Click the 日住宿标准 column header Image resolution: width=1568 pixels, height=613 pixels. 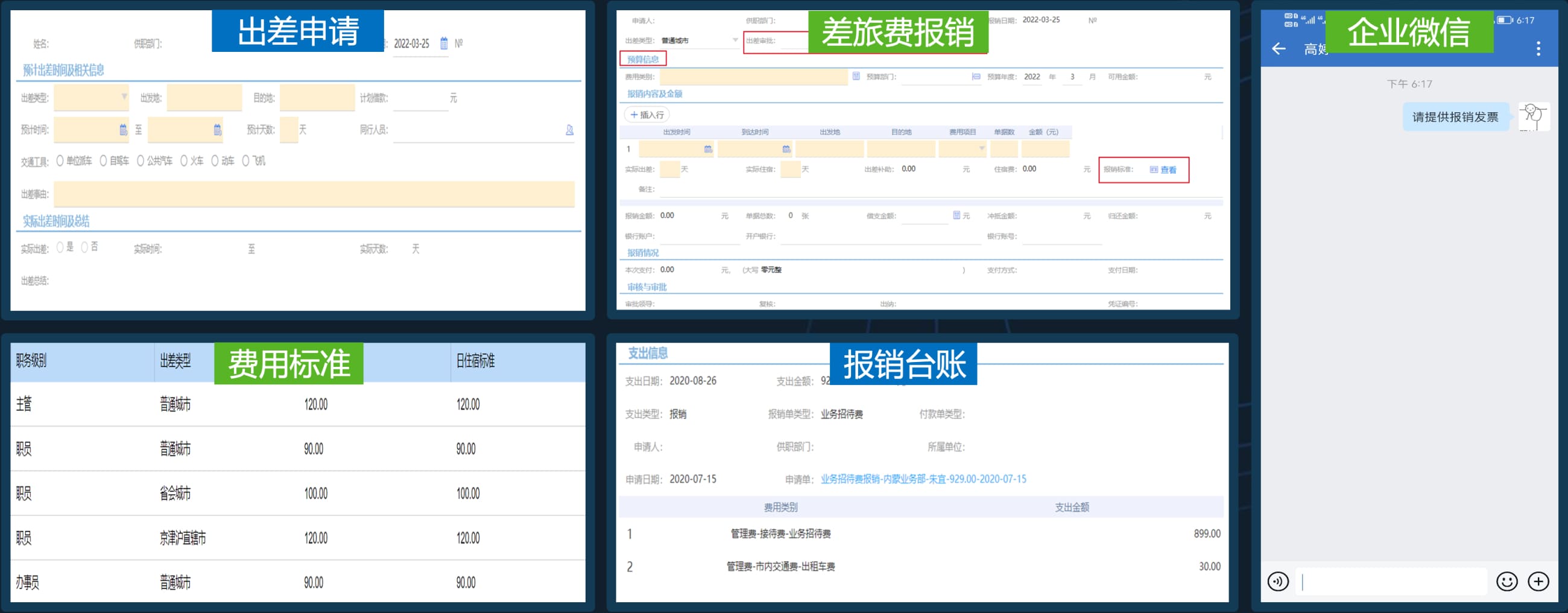tap(475, 361)
